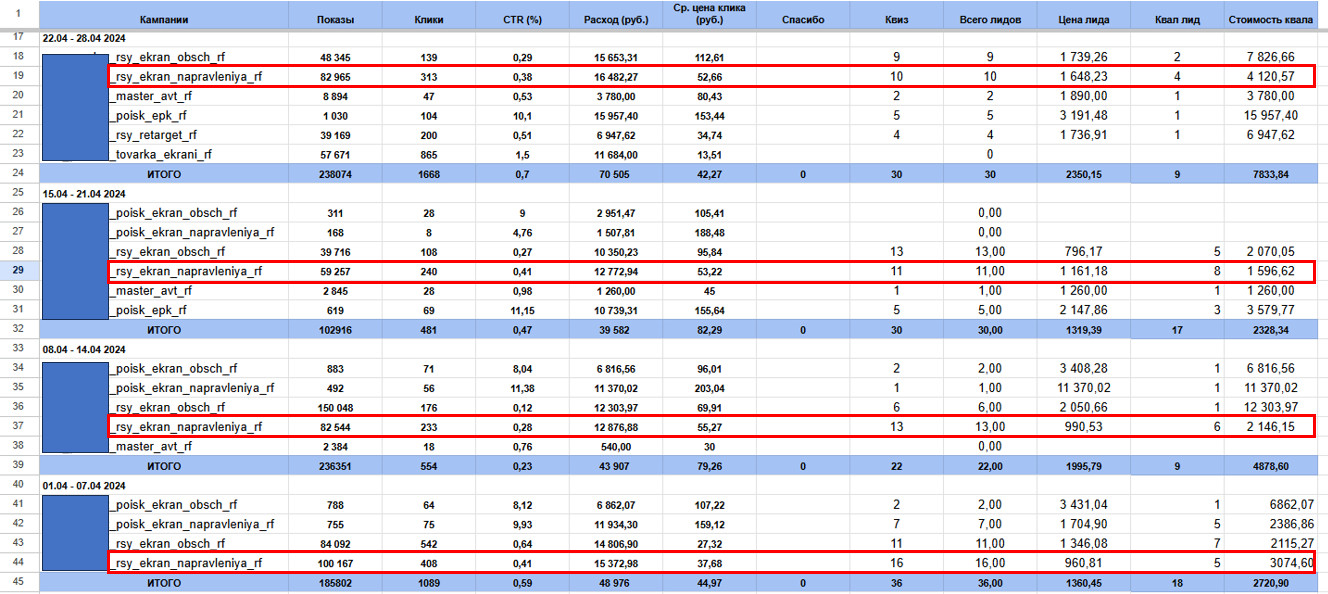Viewport: 1328px width, 594px height.
Task: Click the Кампании column header
Action: 164,20
